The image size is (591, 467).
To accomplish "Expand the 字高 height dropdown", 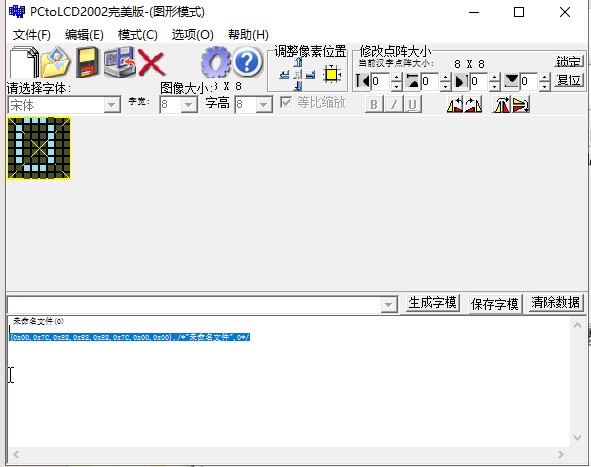I will click(x=264, y=105).
